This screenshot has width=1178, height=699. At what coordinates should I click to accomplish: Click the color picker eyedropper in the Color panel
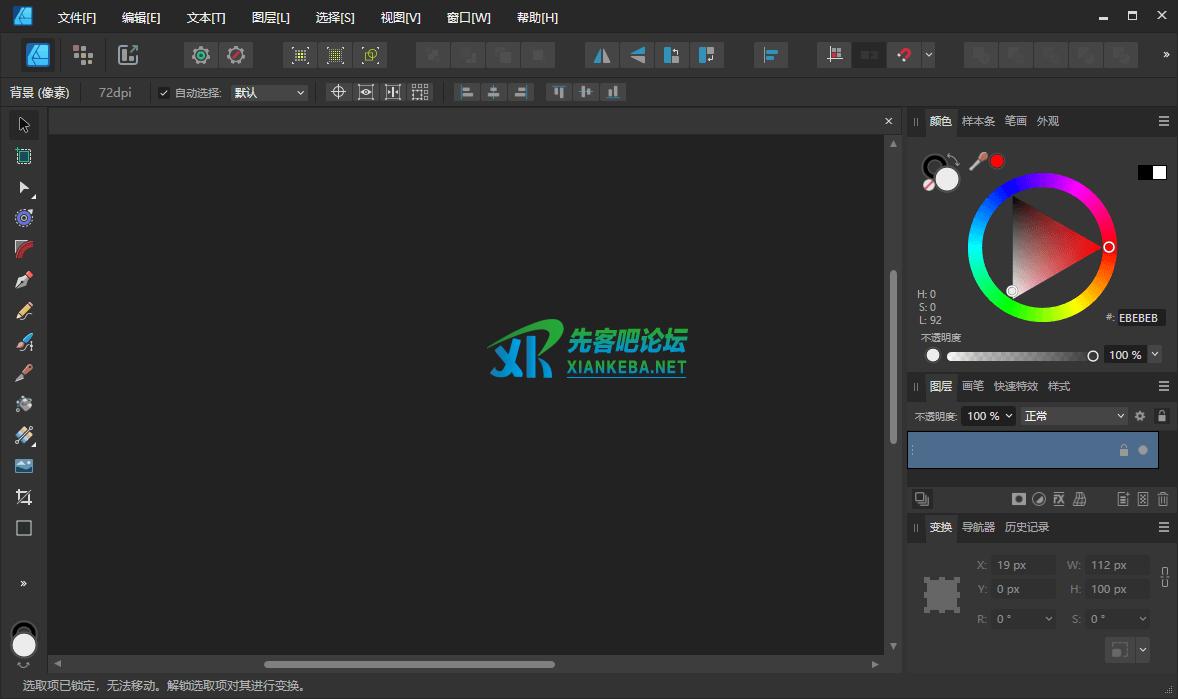click(x=978, y=161)
